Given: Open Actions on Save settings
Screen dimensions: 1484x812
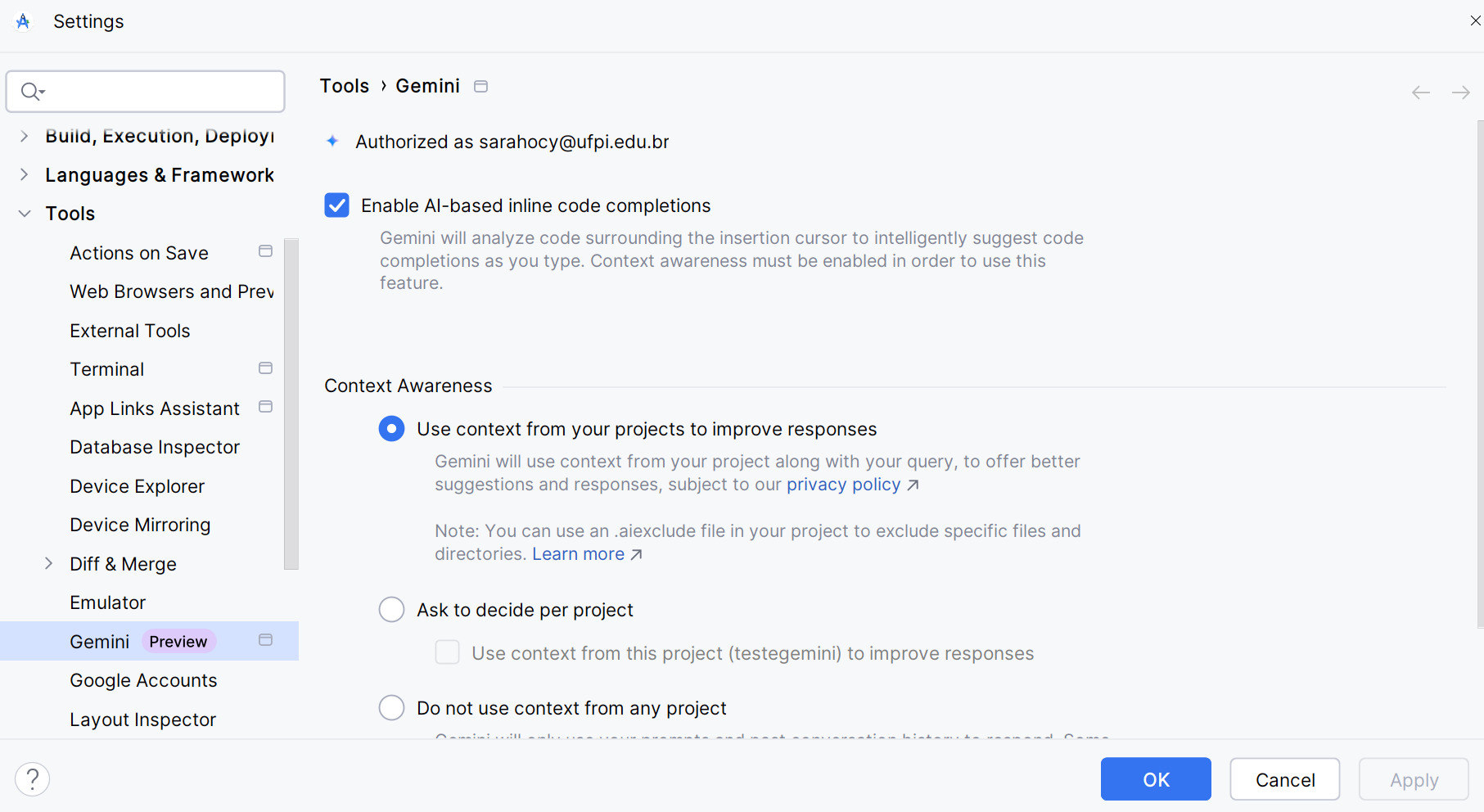Looking at the screenshot, I should point(139,253).
